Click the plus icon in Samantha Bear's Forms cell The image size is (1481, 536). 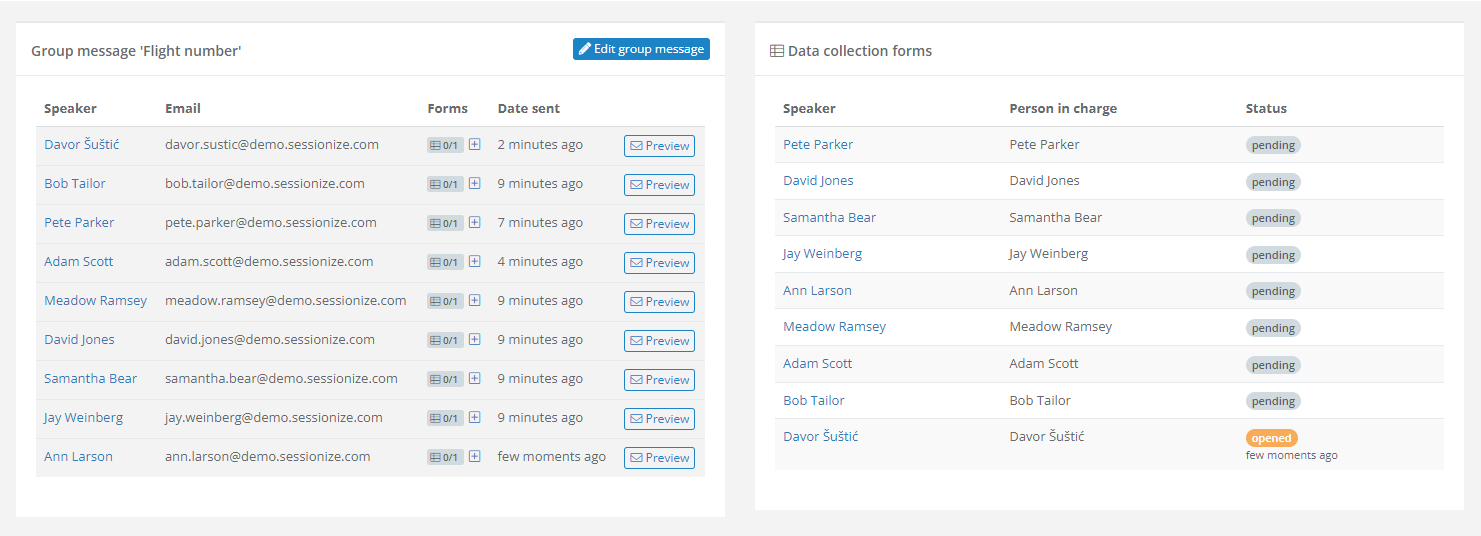click(475, 379)
